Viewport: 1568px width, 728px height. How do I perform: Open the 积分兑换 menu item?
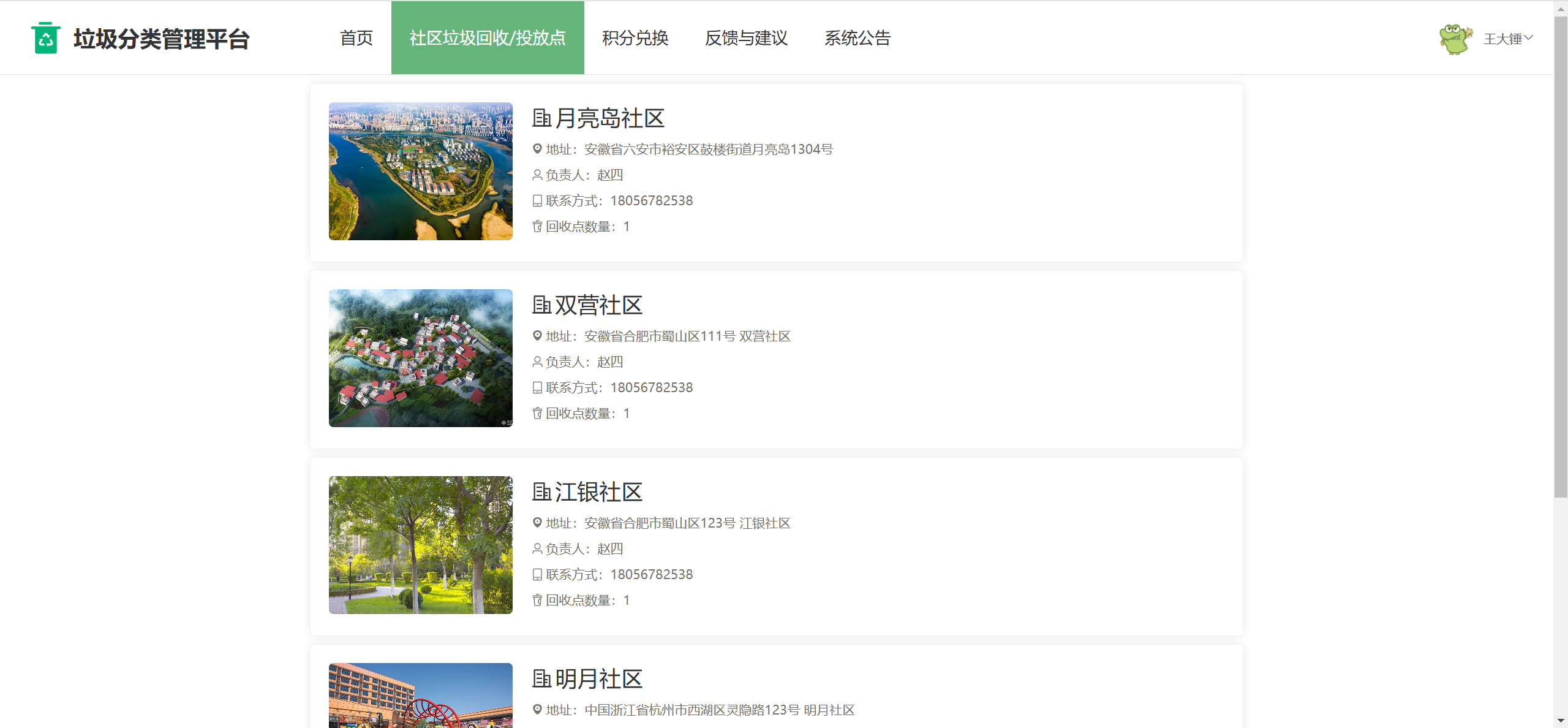click(635, 38)
